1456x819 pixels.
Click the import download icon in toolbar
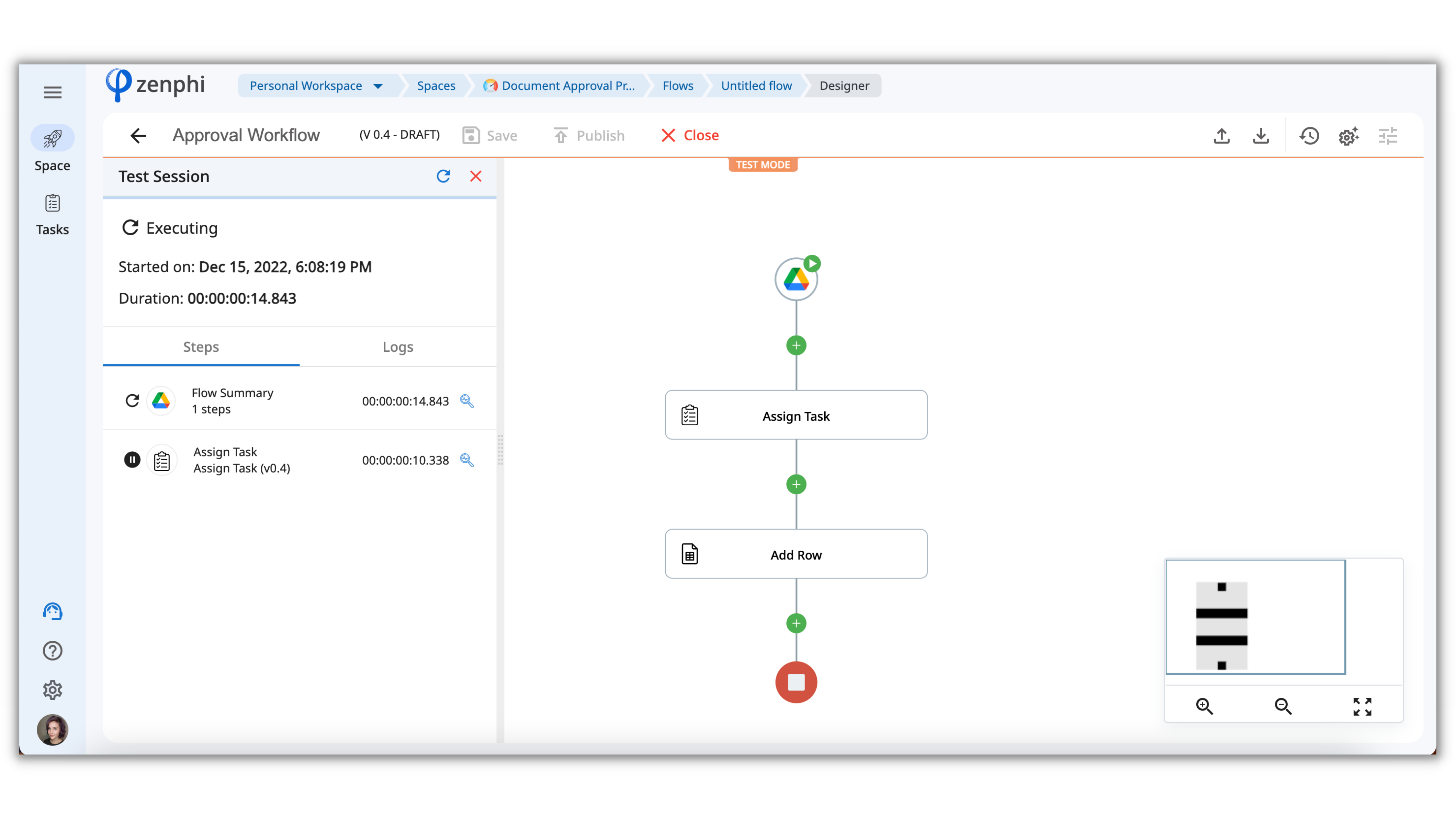click(x=1261, y=136)
